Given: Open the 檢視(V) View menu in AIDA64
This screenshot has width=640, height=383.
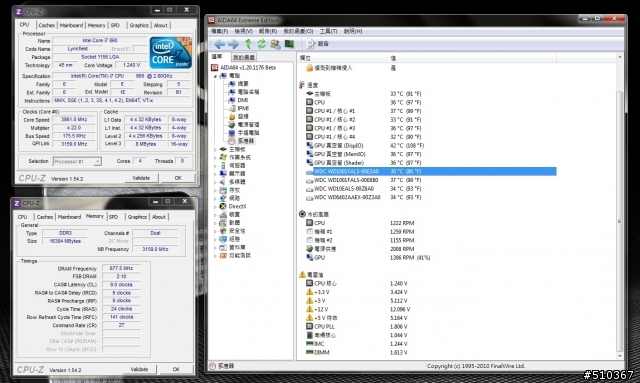Looking at the screenshot, I should click(x=243, y=31).
